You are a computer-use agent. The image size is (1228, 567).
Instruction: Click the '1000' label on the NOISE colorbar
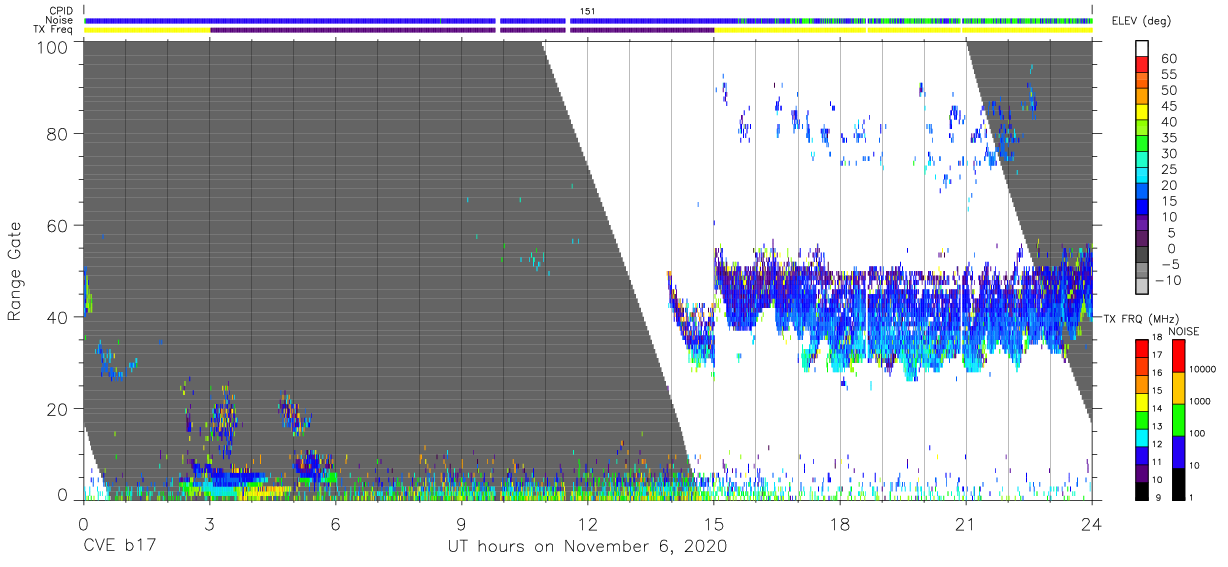pyautogui.click(x=1200, y=402)
